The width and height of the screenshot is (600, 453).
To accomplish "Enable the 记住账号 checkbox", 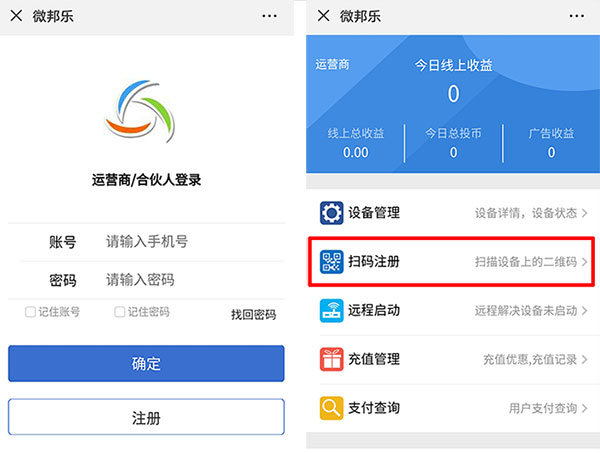I will (30, 312).
